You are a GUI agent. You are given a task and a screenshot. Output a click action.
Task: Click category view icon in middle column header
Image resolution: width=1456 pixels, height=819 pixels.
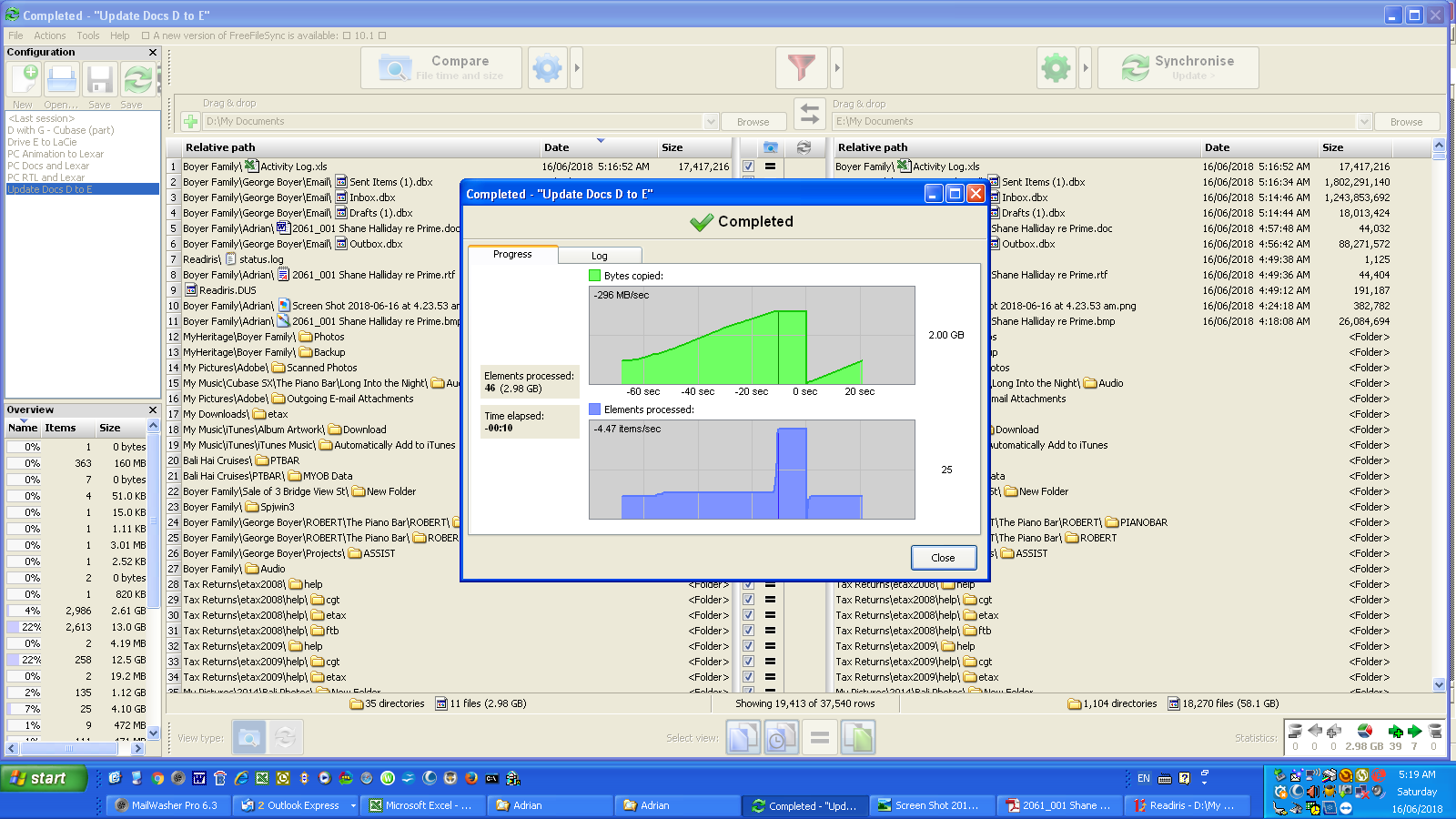pyautogui.click(x=771, y=147)
